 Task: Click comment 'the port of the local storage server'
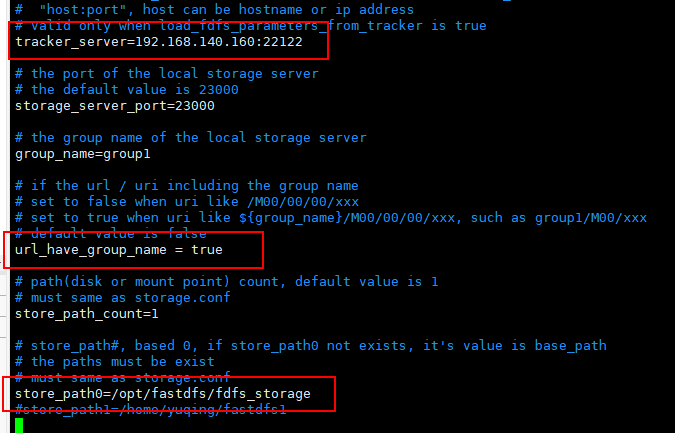[x=167, y=73]
